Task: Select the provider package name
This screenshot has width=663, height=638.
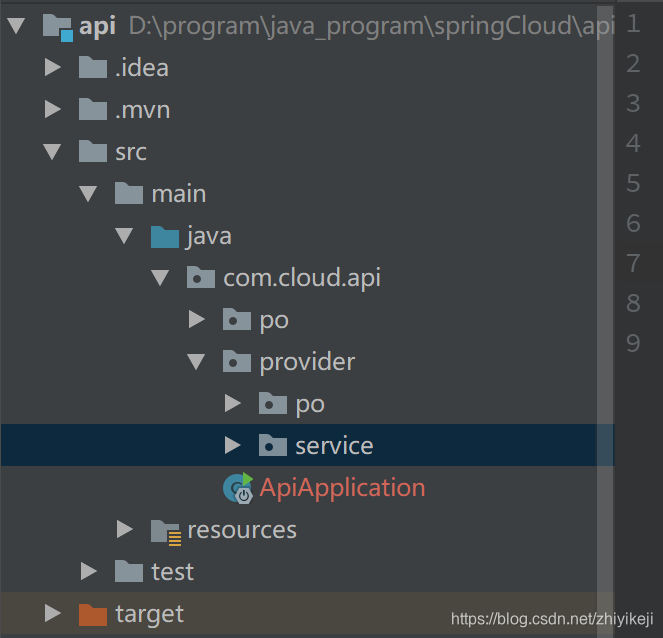Action: [x=307, y=363]
